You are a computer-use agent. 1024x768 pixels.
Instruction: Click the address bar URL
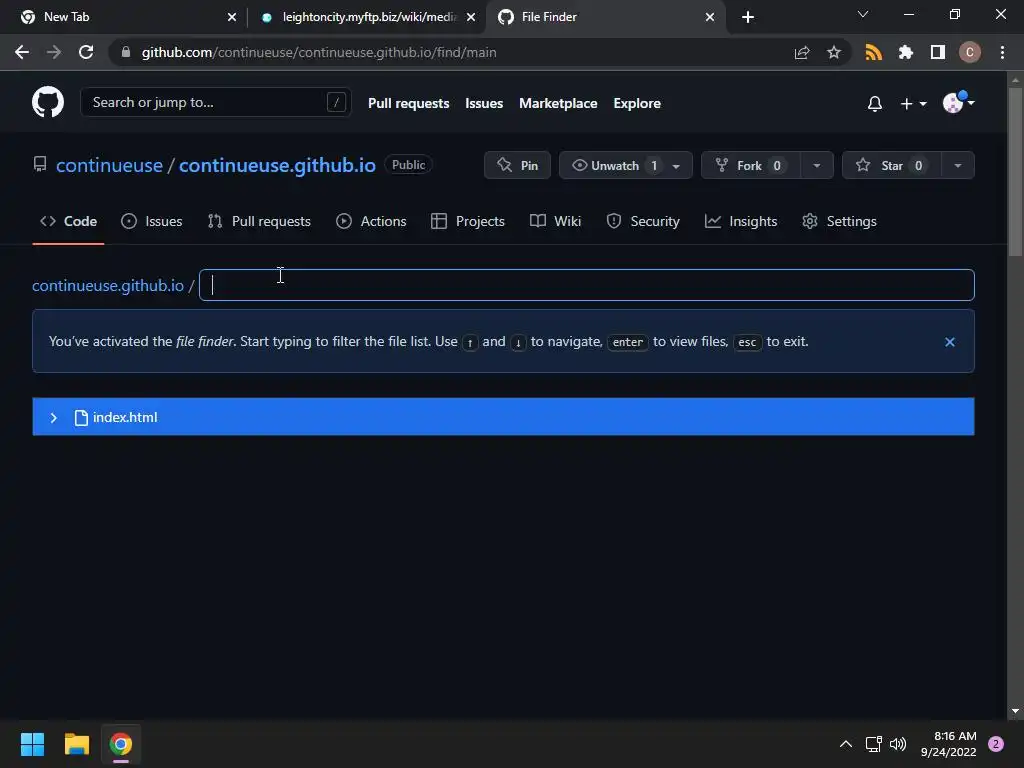coord(319,52)
